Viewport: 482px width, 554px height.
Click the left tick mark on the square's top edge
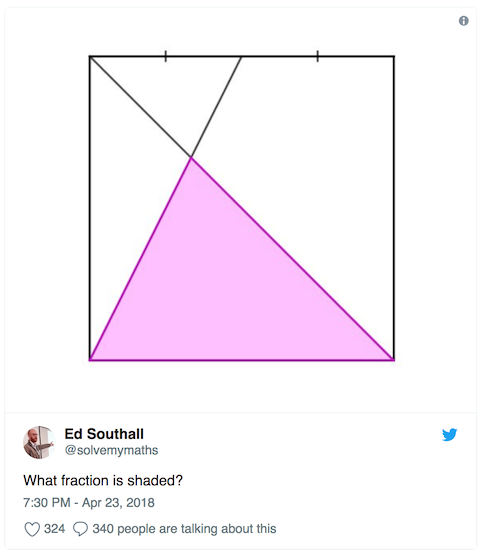166,56
